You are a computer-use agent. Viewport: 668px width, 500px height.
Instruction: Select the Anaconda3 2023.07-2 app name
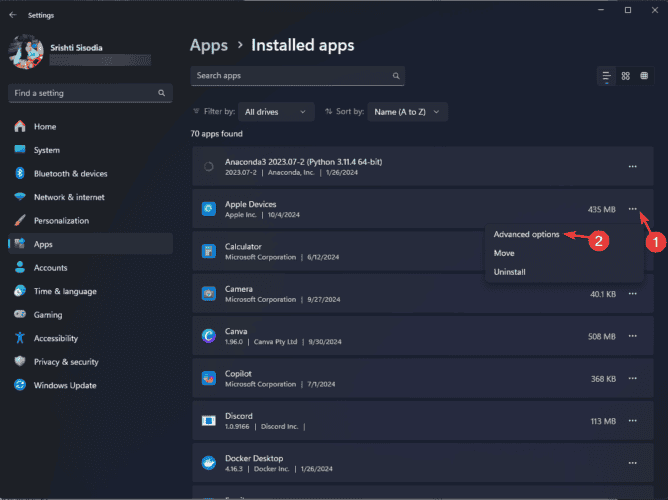(x=303, y=162)
